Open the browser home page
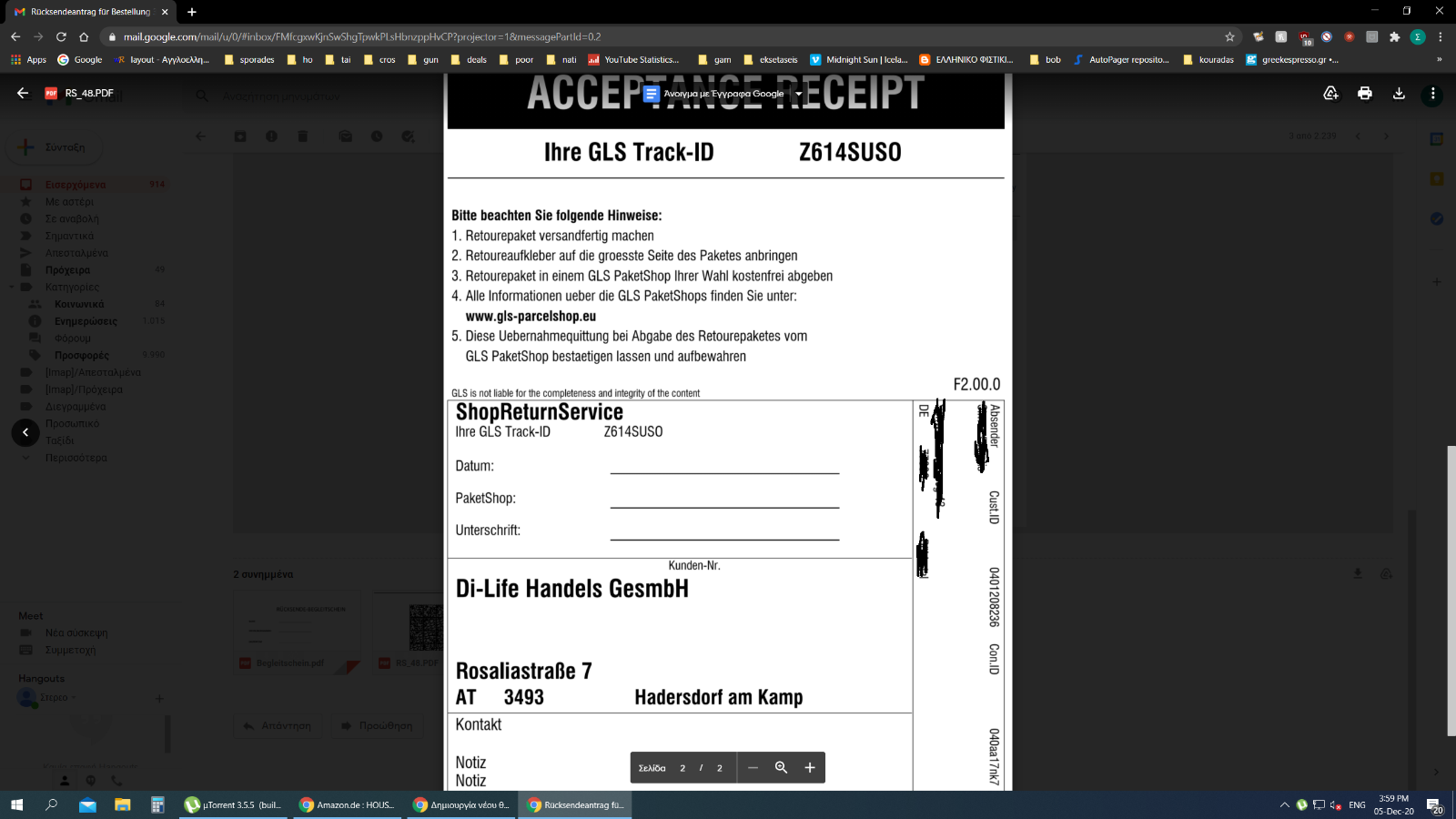Image resolution: width=1456 pixels, height=819 pixels. [84, 36]
